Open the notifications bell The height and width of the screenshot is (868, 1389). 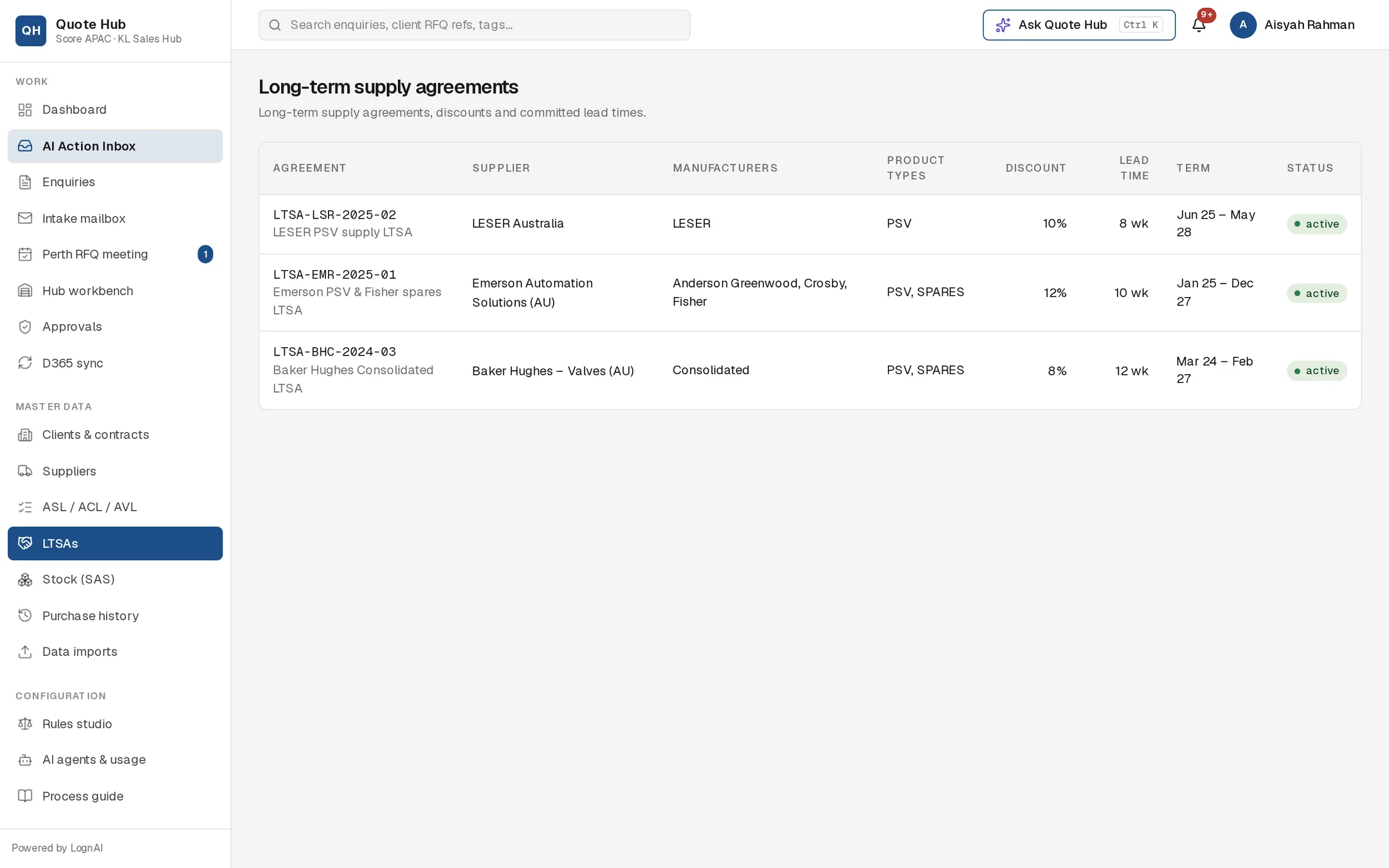tap(1199, 25)
